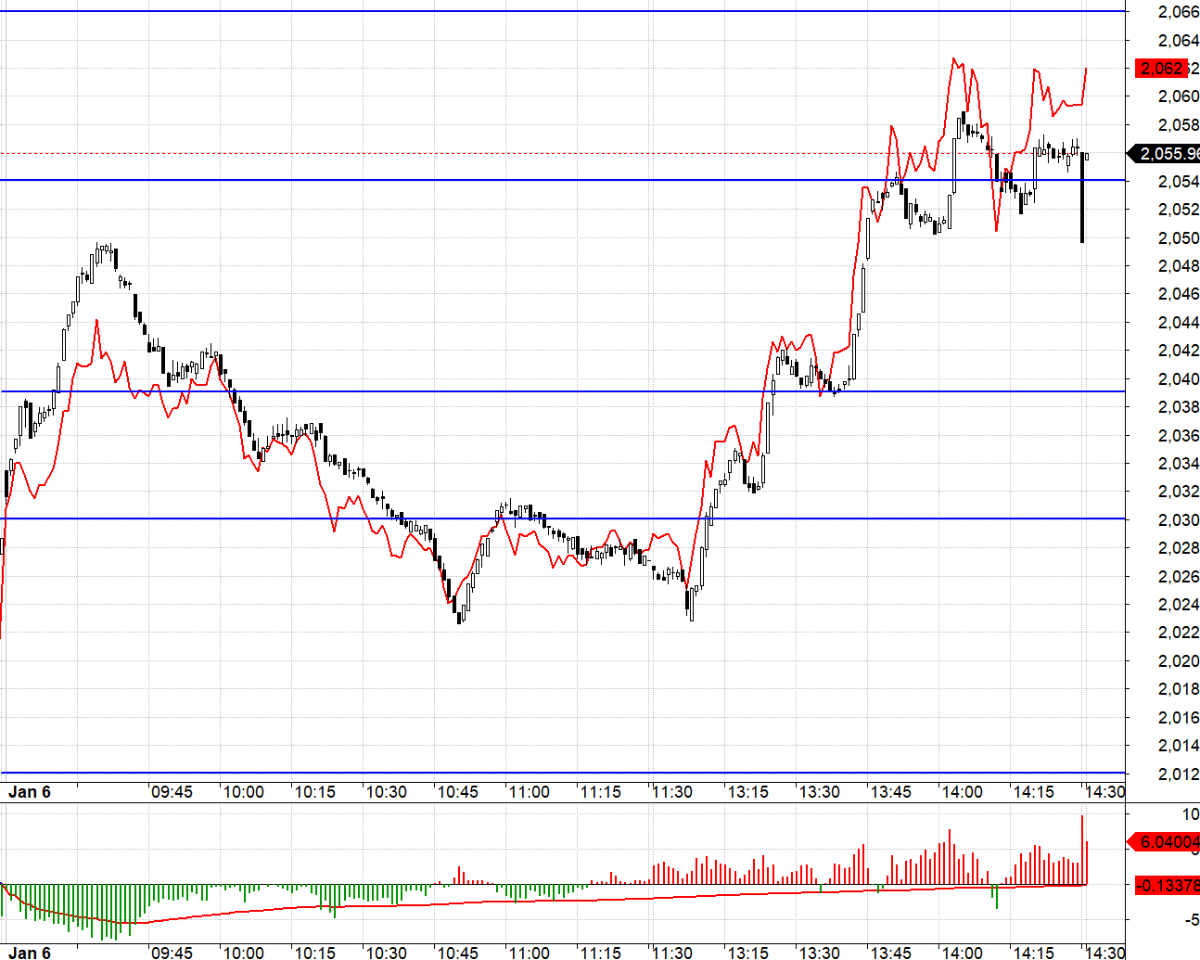1200x960 pixels.
Task: Click the 11:30 label on indicator panel time axis
Action: point(671,951)
